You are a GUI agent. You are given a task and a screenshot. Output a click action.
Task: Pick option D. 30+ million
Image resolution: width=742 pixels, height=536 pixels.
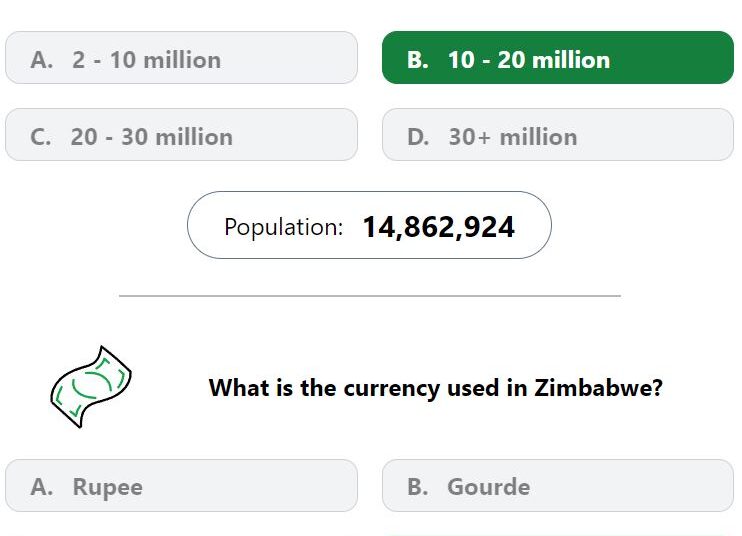[557, 135]
